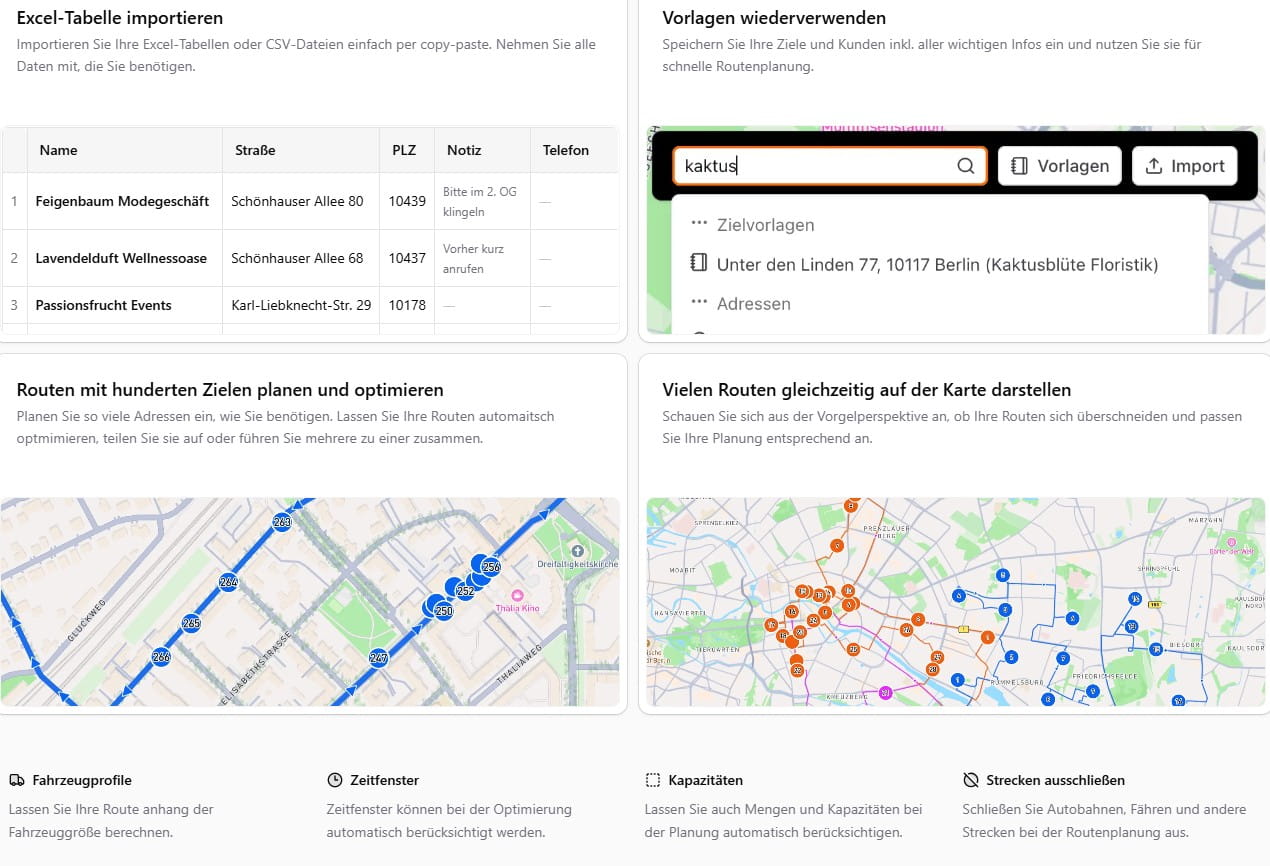Screen dimensions: 1270x866
Task: Click the notebook icon on the Vorlagen button
Action: click(1020, 166)
